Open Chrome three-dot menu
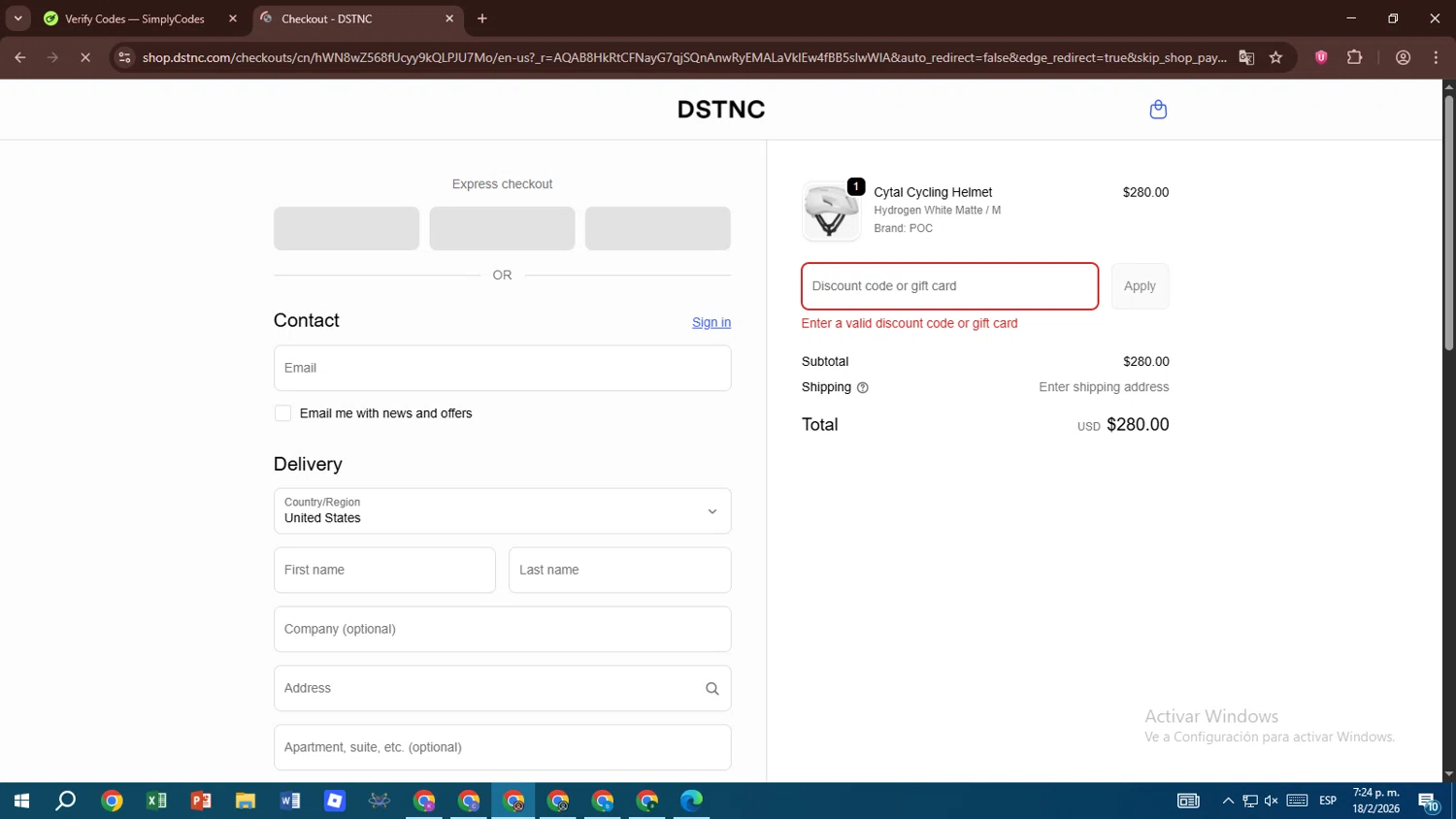 pos(1436,57)
